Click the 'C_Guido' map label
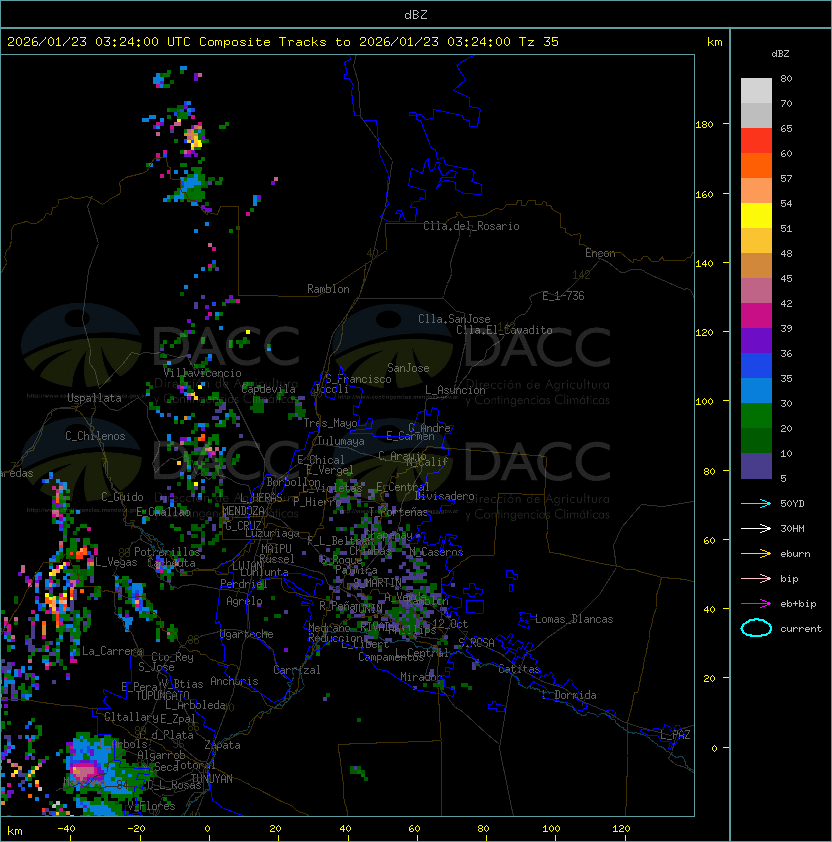The height and width of the screenshot is (842, 832). tap(122, 497)
